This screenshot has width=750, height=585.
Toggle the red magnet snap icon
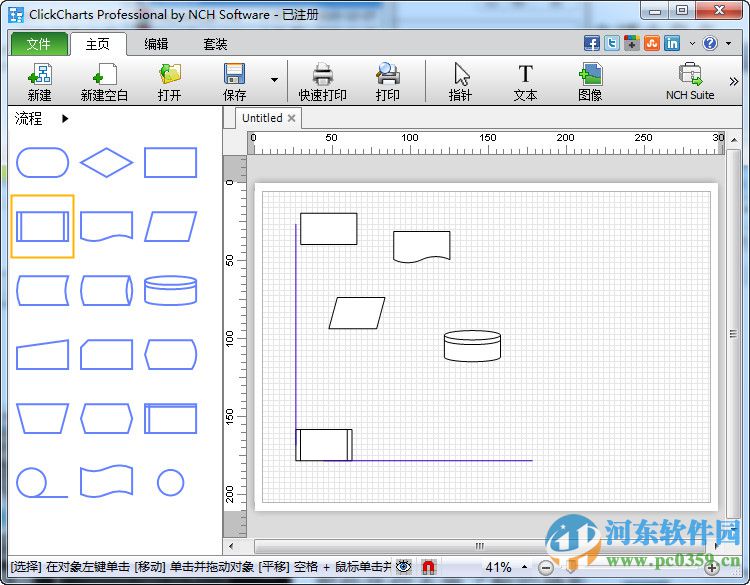(x=429, y=567)
